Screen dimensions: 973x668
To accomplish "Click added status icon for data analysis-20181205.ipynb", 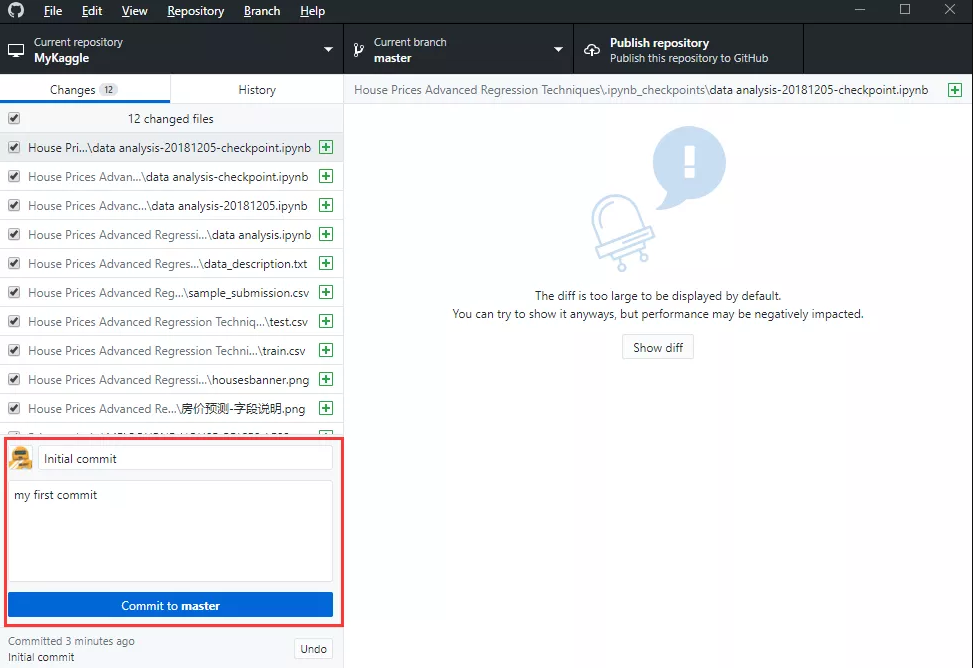I will (326, 205).
